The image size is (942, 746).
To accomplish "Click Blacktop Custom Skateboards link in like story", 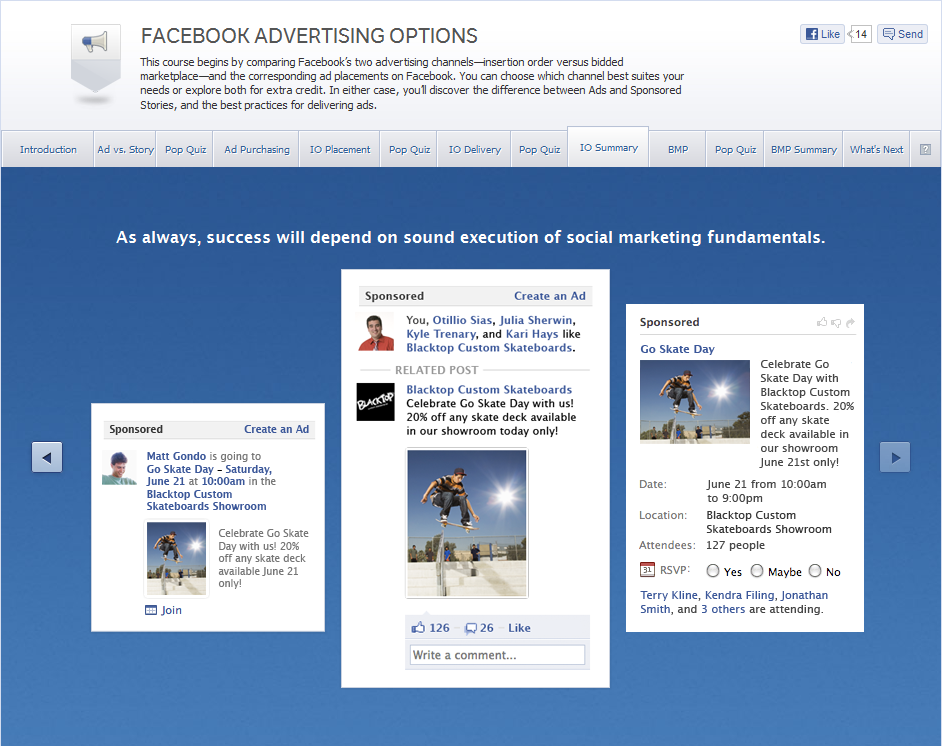I will tap(489, 348).
